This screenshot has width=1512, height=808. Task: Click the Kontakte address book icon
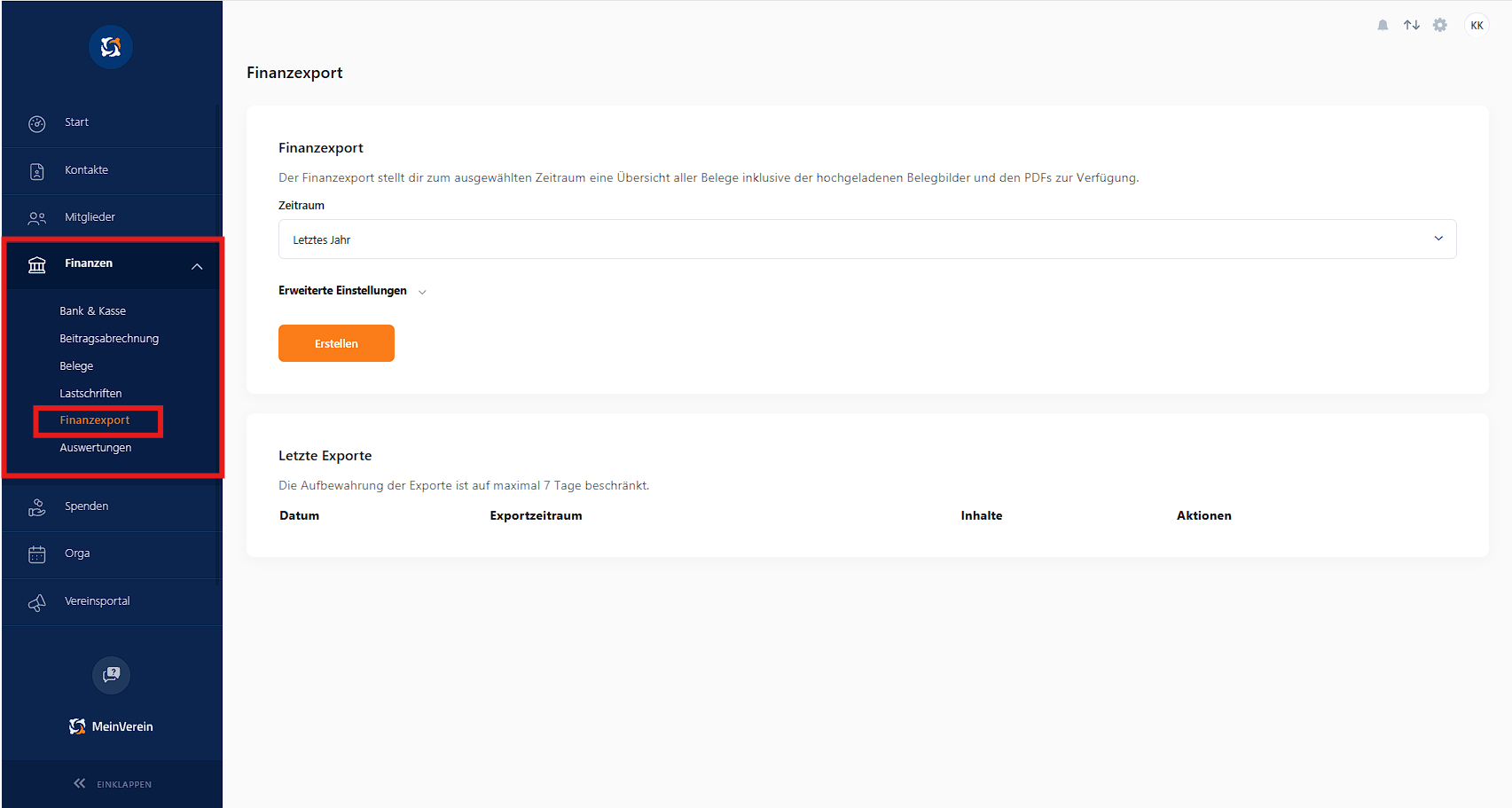point(37,171)
